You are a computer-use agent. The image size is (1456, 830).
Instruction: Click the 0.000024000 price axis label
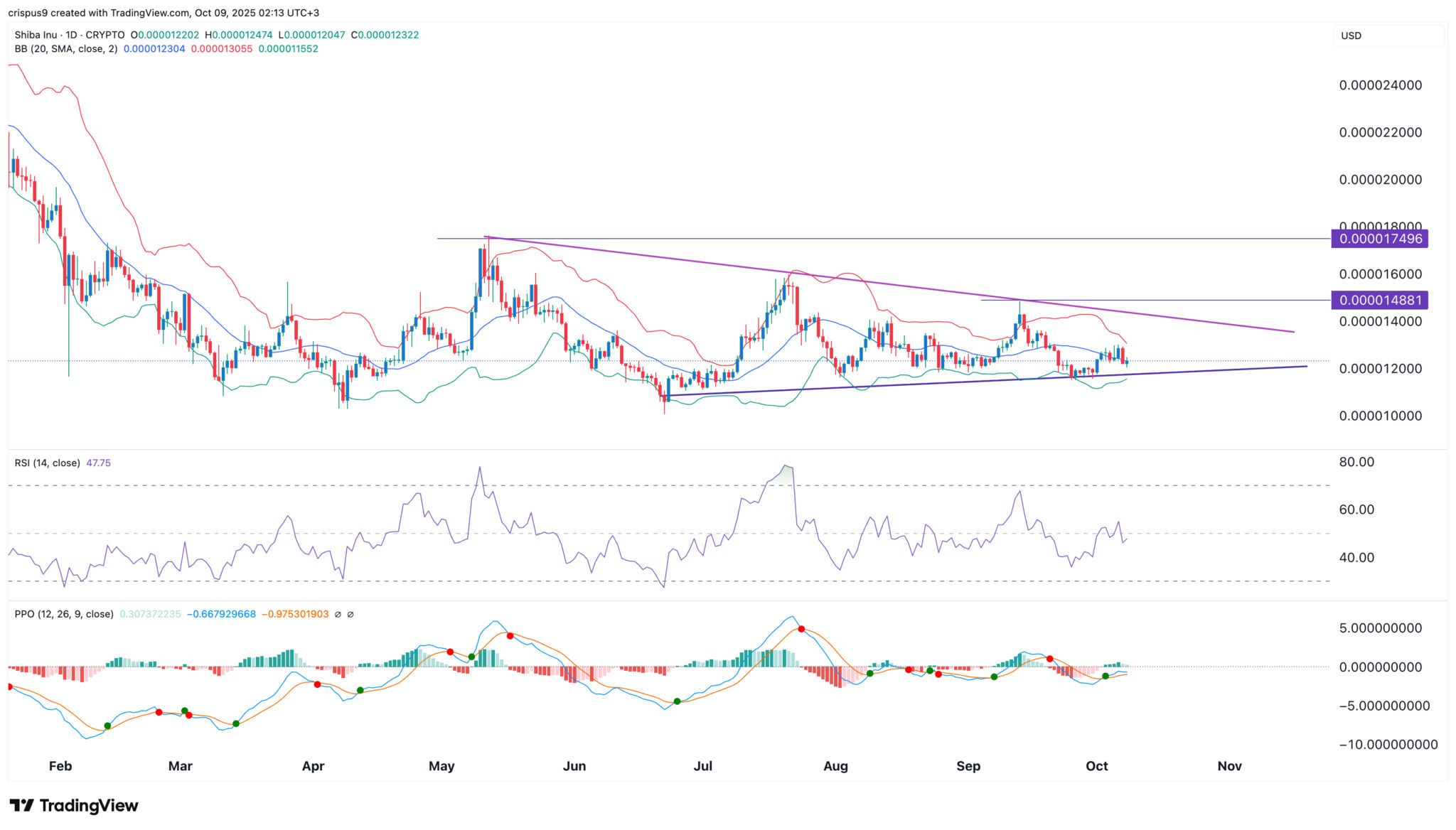(x=1380, y=85)
